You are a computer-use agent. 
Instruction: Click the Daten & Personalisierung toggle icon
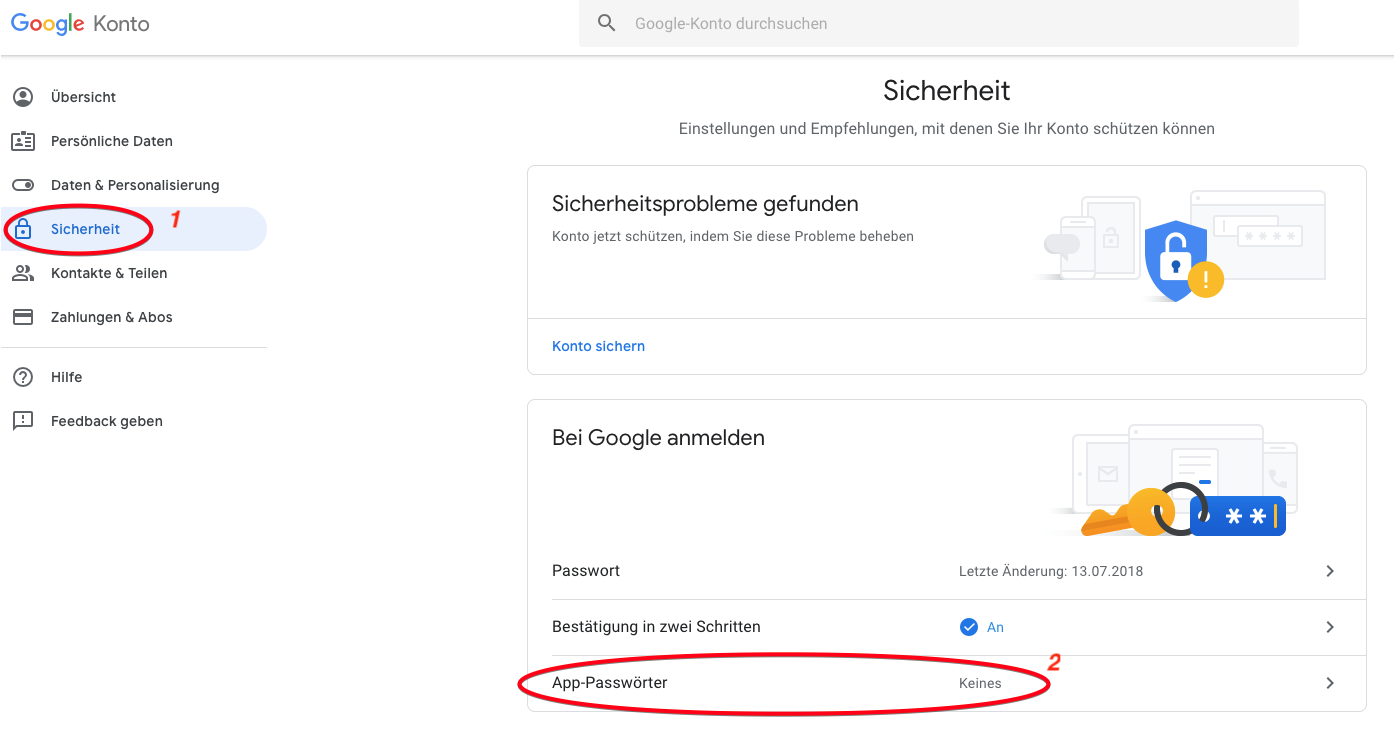tap(22, 185)
